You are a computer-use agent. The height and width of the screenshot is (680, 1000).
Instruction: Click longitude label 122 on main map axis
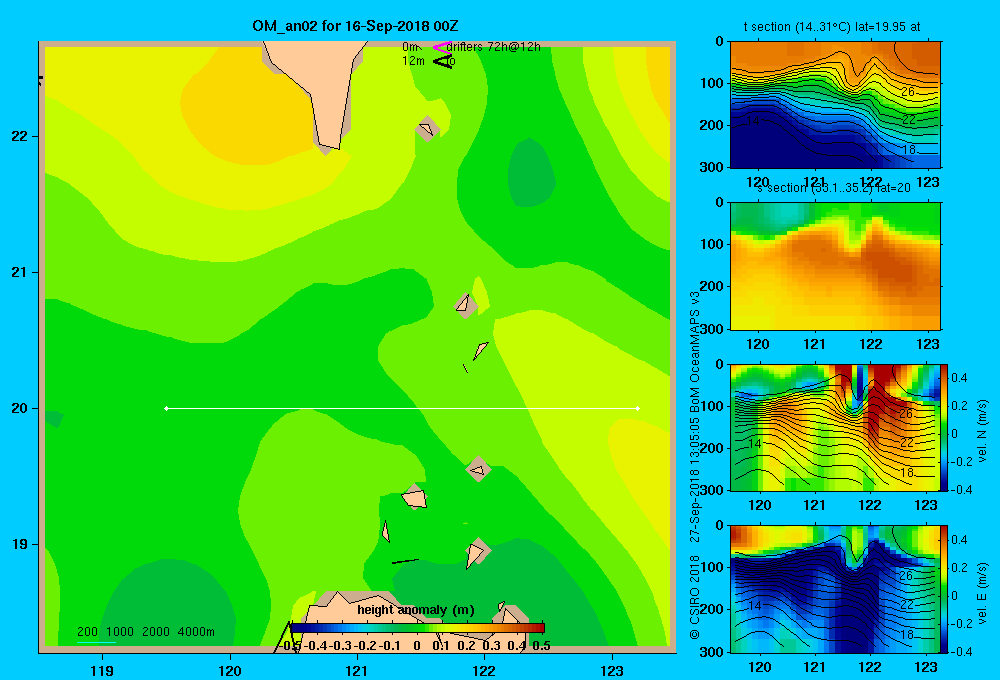(484, 670)
